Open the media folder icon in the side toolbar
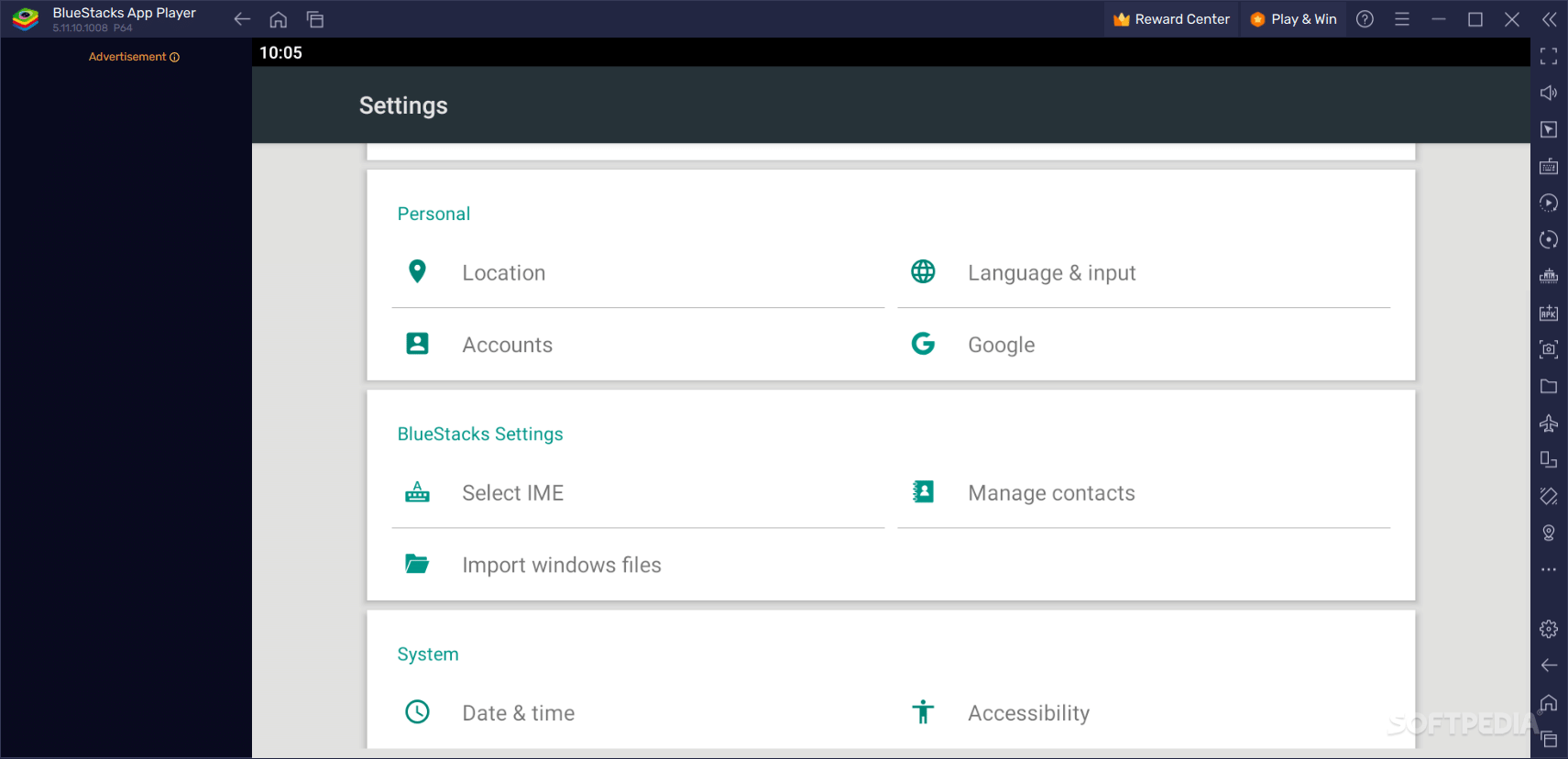 pos(1549,386)
